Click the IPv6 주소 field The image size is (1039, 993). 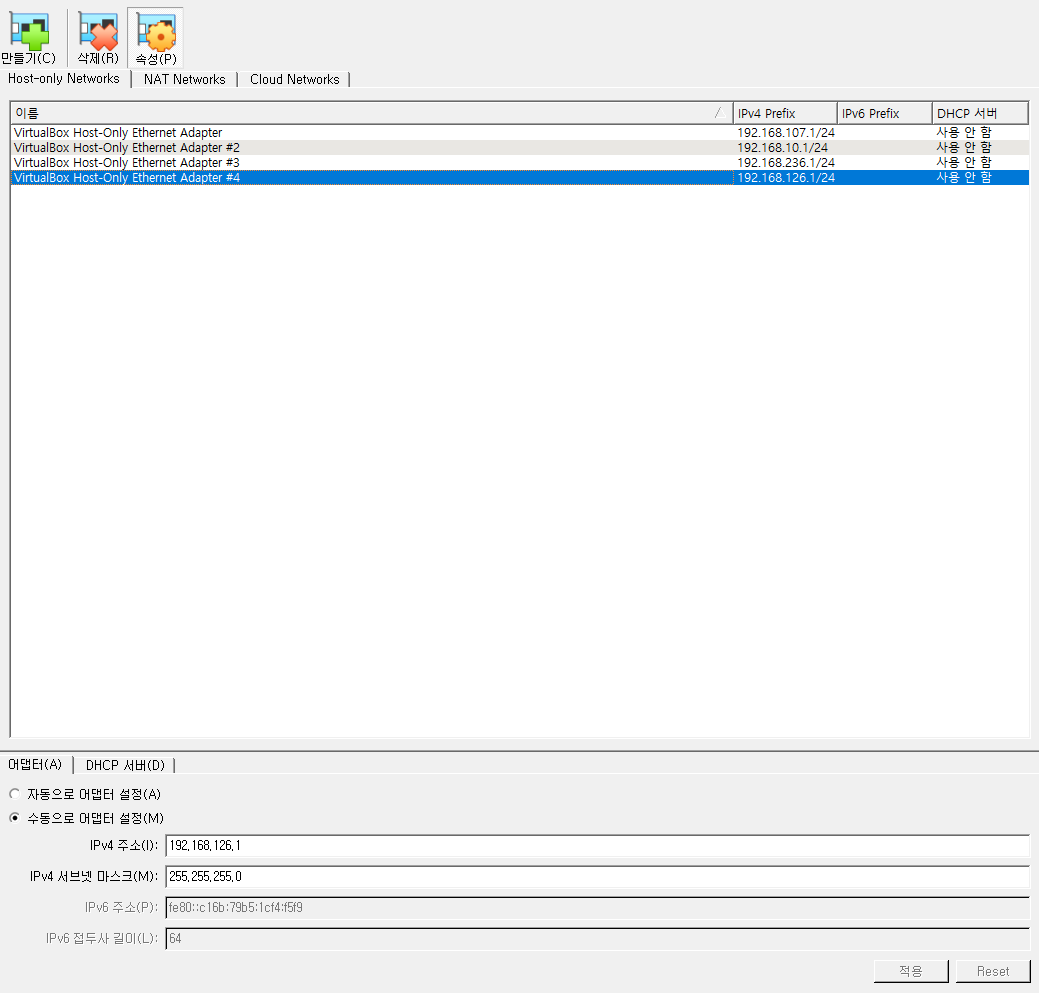point(597,908)
